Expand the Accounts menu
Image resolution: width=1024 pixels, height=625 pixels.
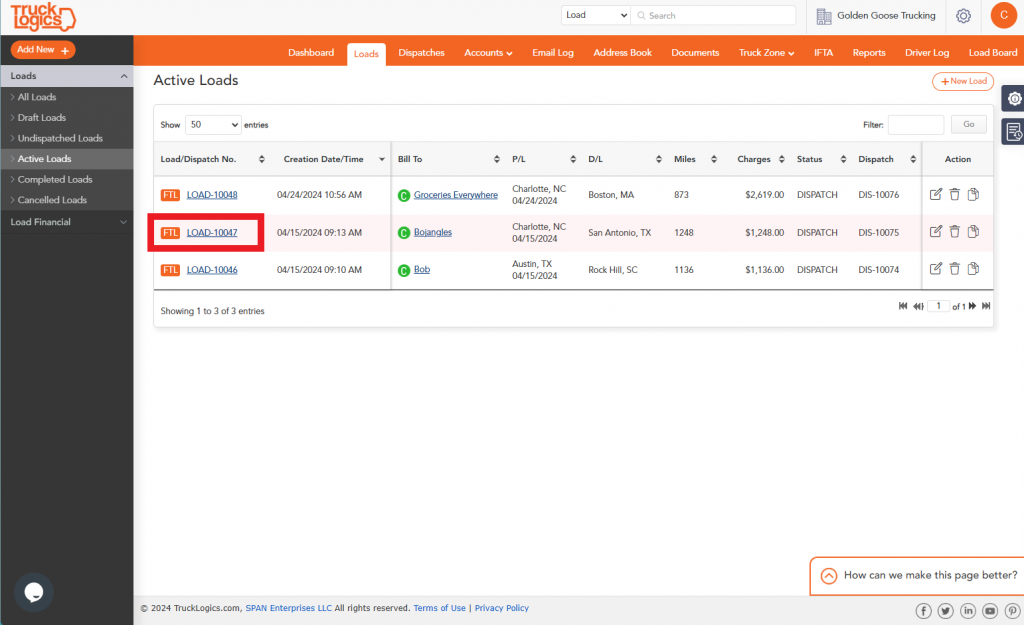point(488,53)
